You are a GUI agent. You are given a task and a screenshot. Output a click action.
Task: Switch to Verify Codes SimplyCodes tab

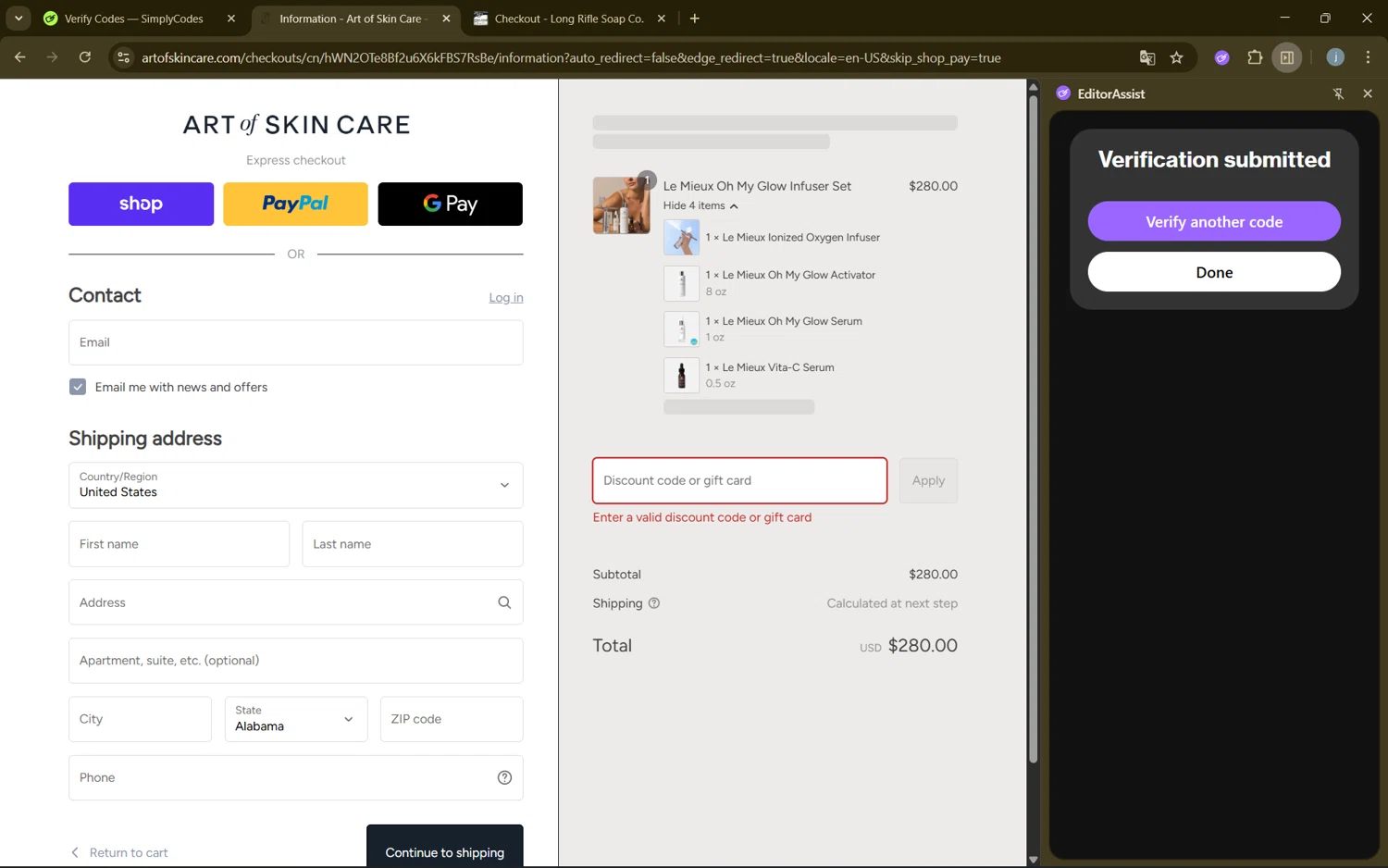tap(140, 19)
